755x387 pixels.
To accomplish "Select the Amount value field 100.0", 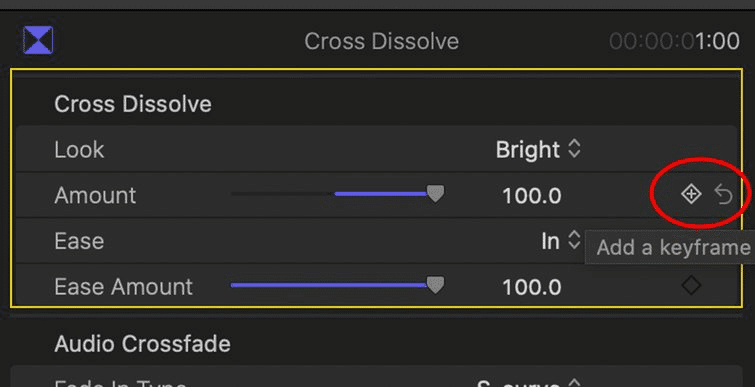I will (x=532, y=196).
